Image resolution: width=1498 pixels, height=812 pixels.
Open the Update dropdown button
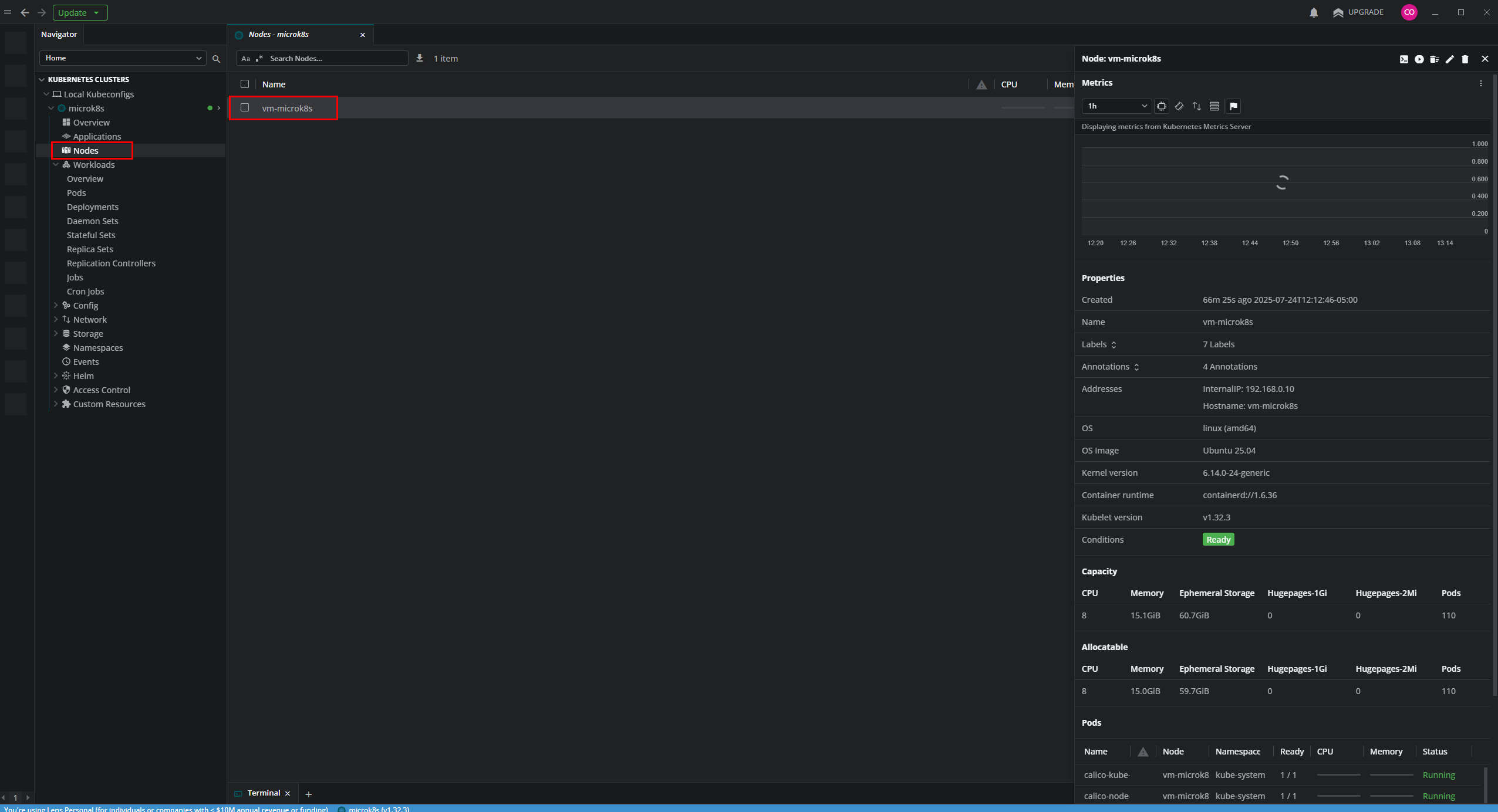pyautogui.click(x=80, y=12)
